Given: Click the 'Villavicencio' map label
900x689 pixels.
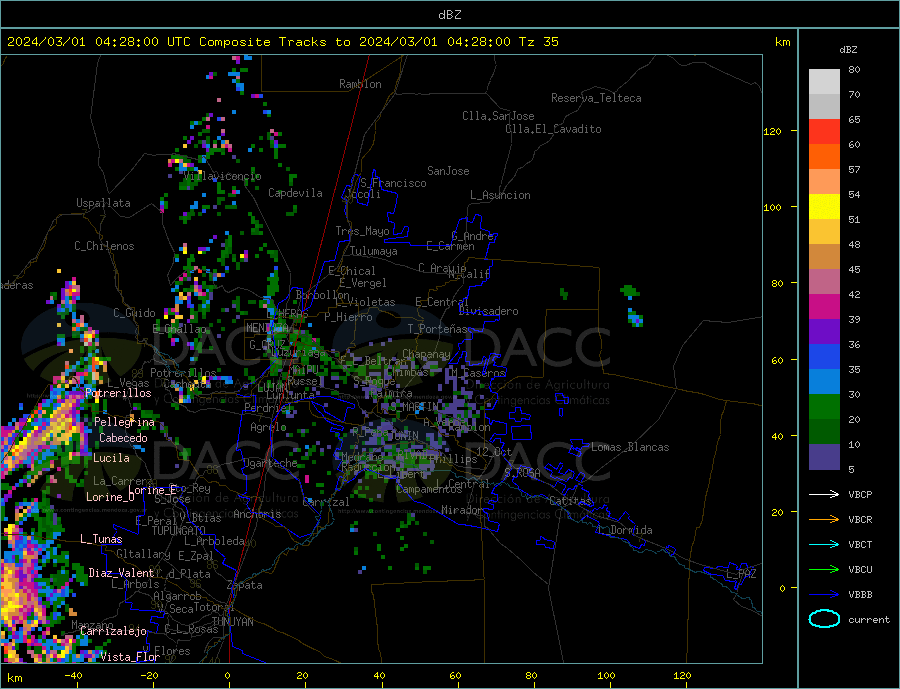Looking at the screenshot, I should [x=222, y=176].
